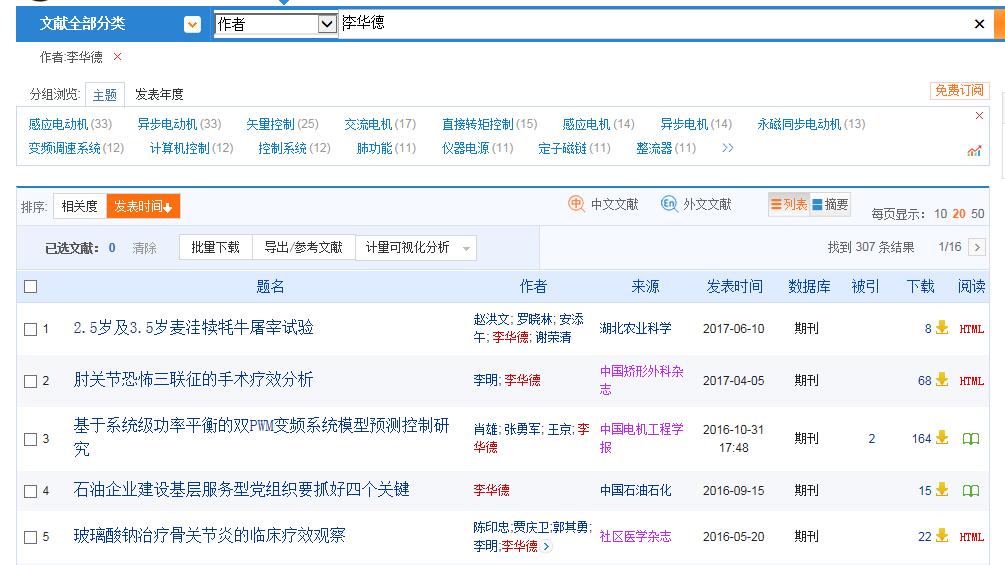Click 清除 to clear selected documents
The height and width of the screenshot is (565, 1005).
click(x=144, y=248)
